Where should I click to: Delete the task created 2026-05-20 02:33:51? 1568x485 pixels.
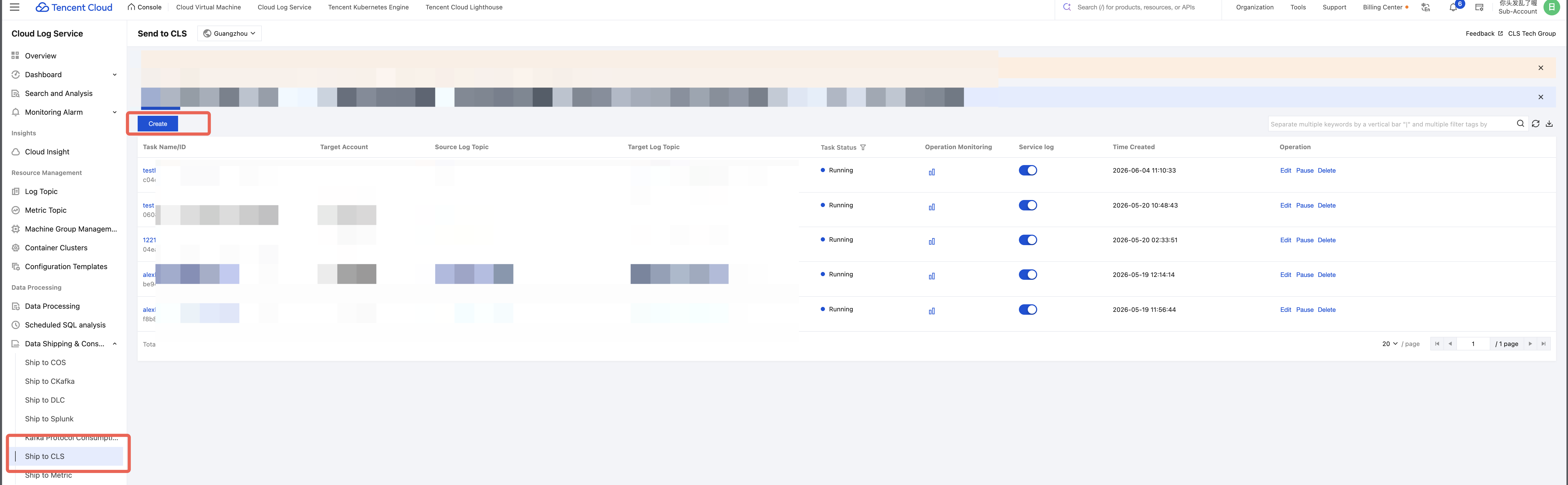pyautogui.click(x=1326, y=240)
